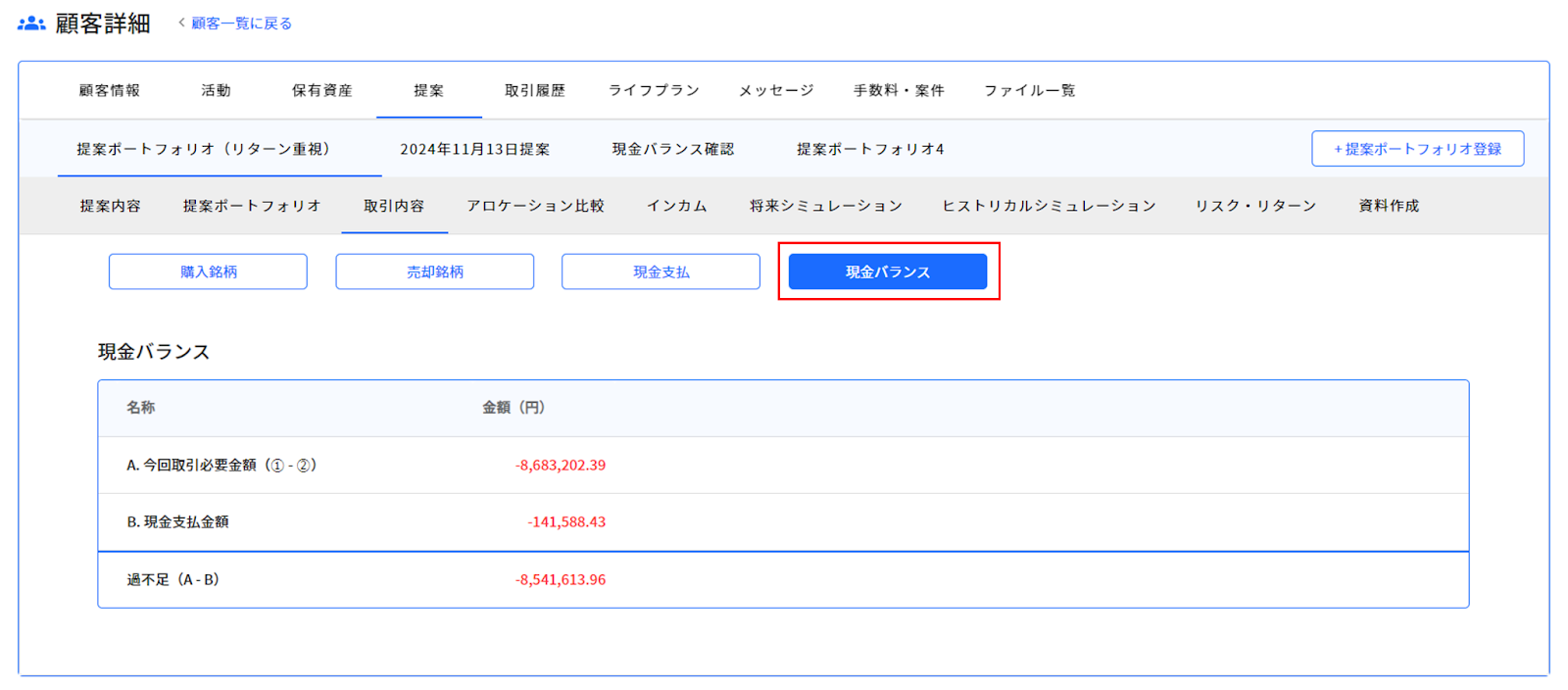The image size is (1568, 690).
Task: Select the 現金バランス確認 proposal tab
Action: pyautogui.click(x=673, y=149)
